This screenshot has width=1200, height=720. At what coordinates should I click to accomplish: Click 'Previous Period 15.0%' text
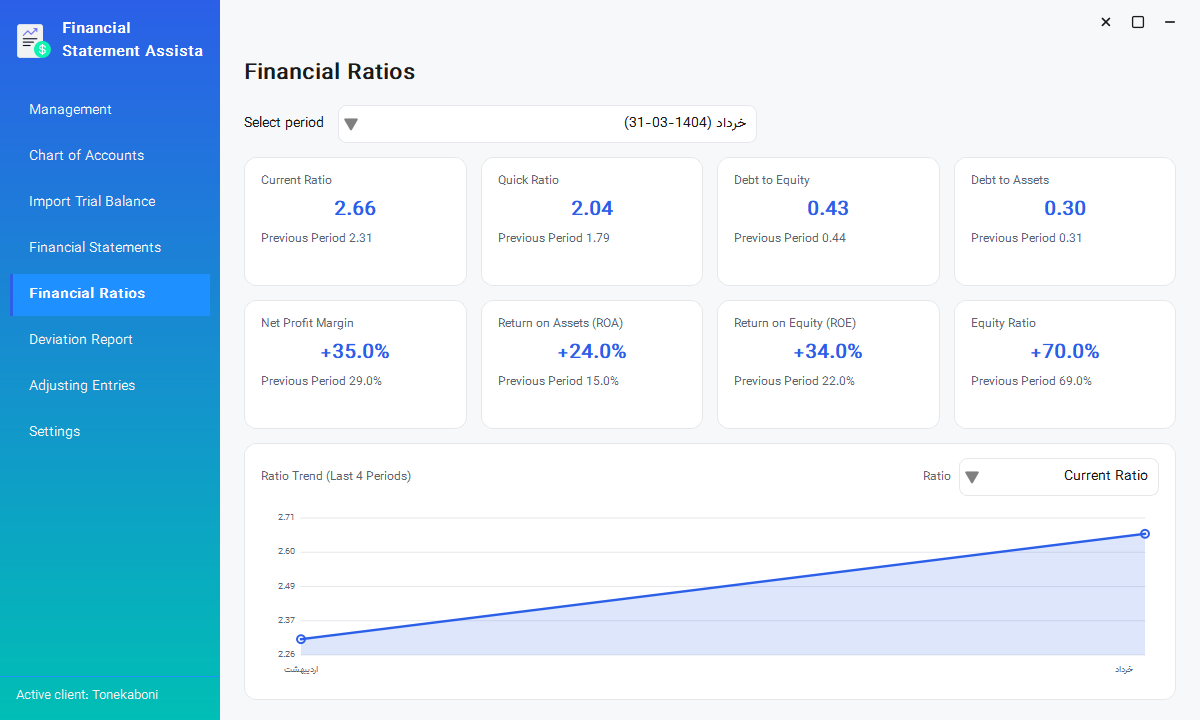click(558, 381)
